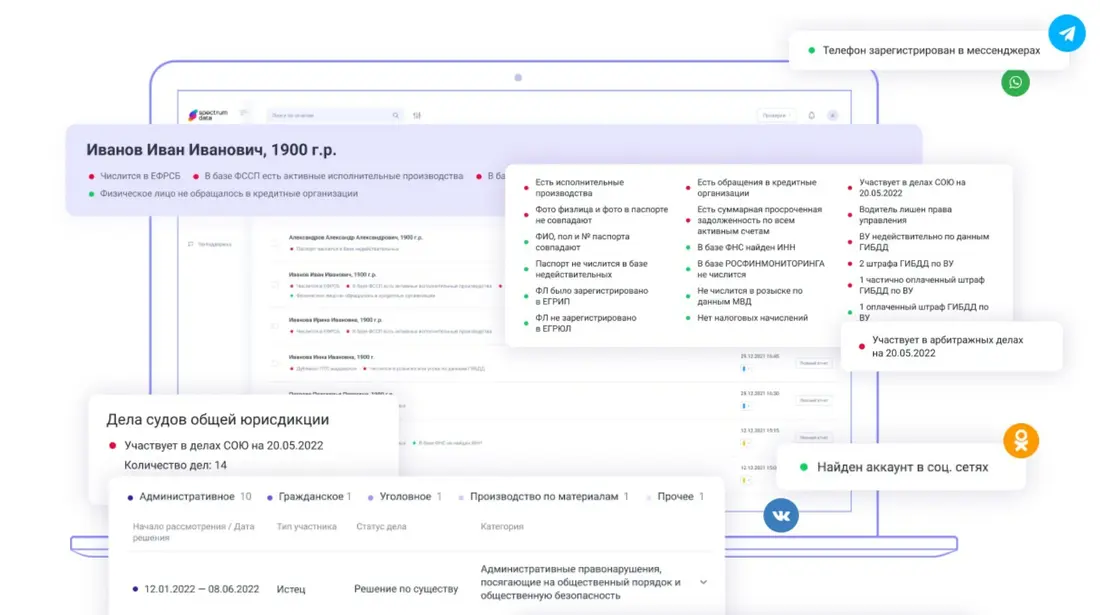Switch to the Административное cases tab

tap(189, 496)
